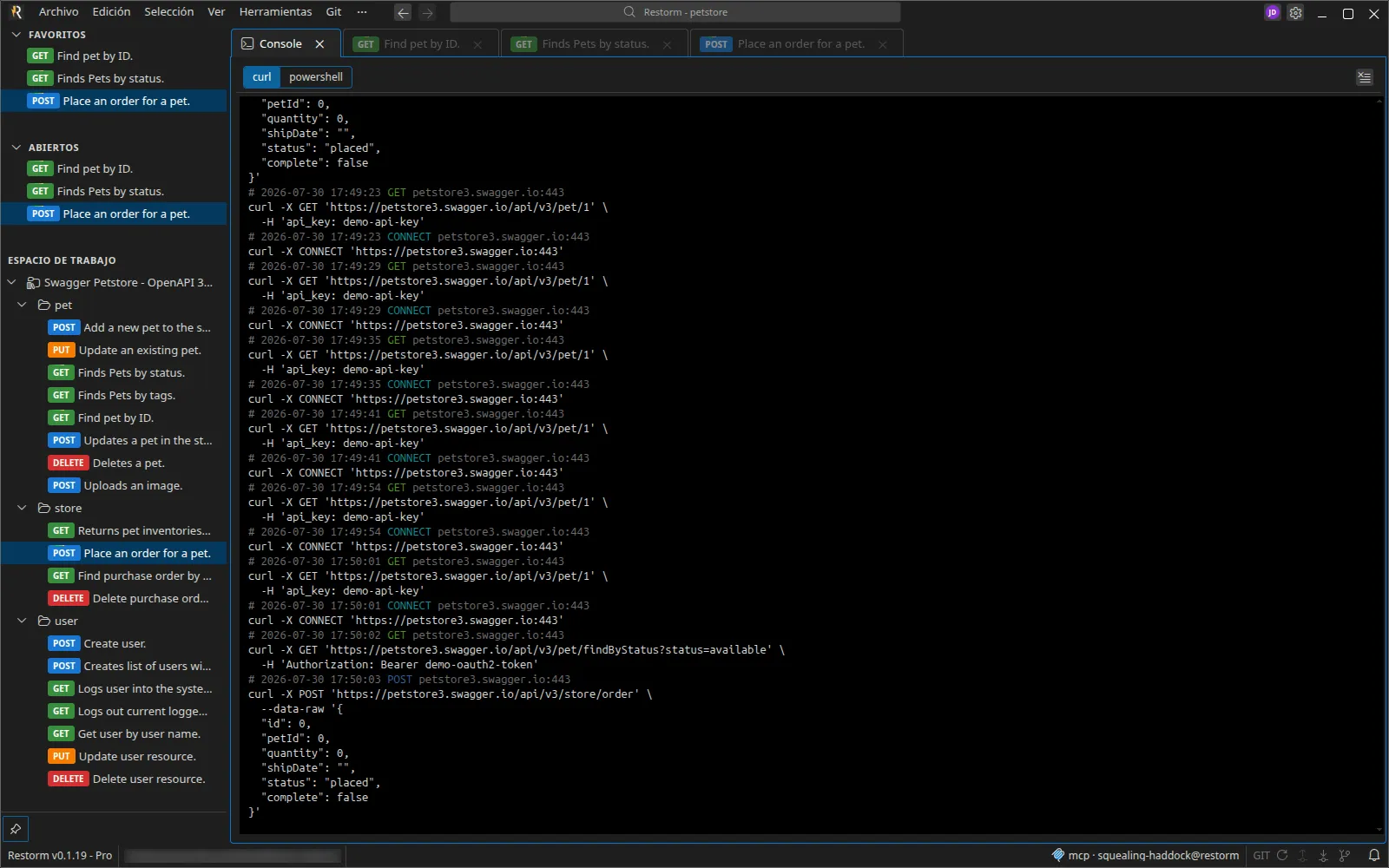Select Add a new pet to the store request
The image size is (1389, 868).
click(x=114, y=328)
